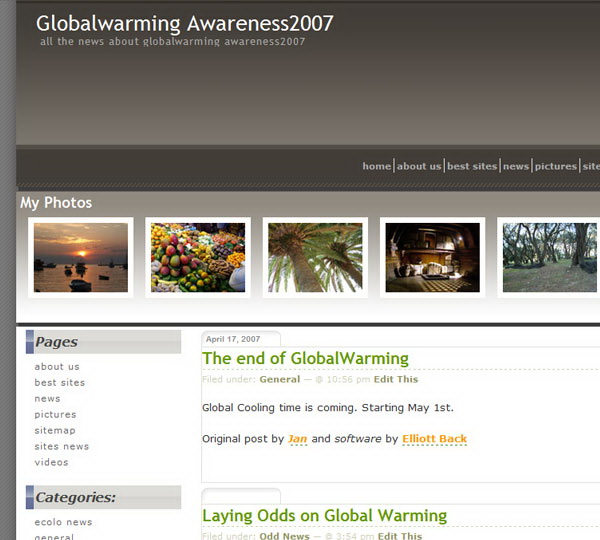Open the fruit market photo thumbnail

tap(198, 257)
